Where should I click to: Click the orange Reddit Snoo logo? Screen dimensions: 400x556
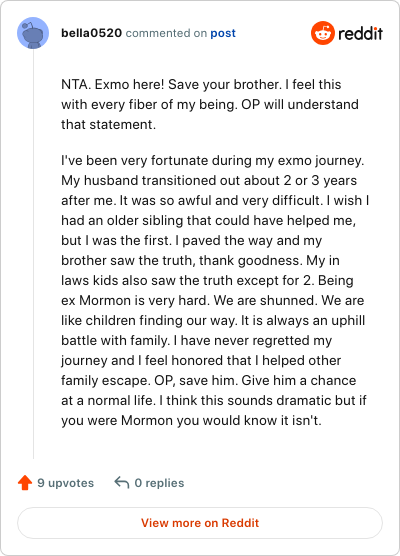tap(323, 33)
